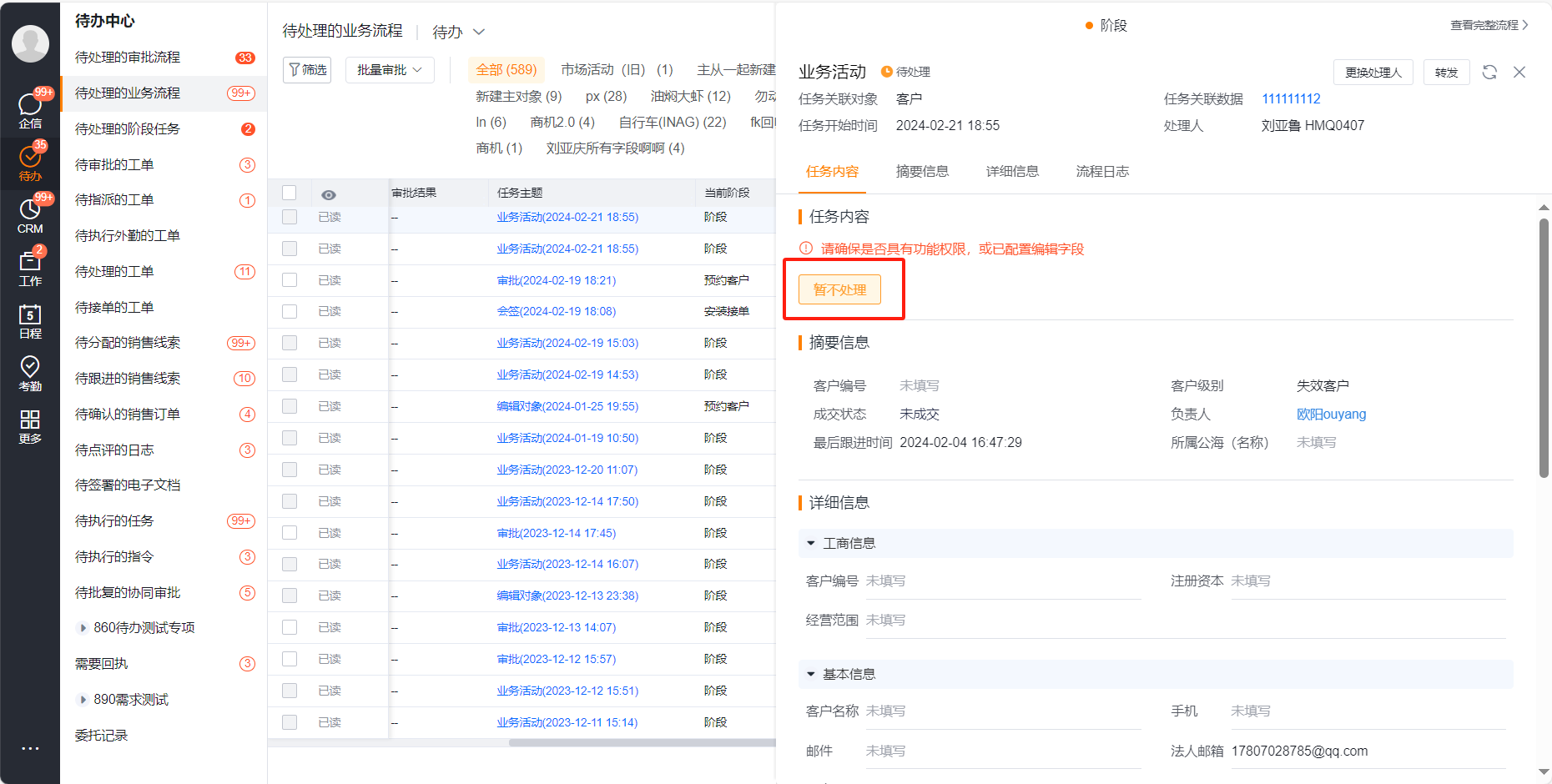
Task: Close the task detail panel
Action: (x=1519, y=72)
